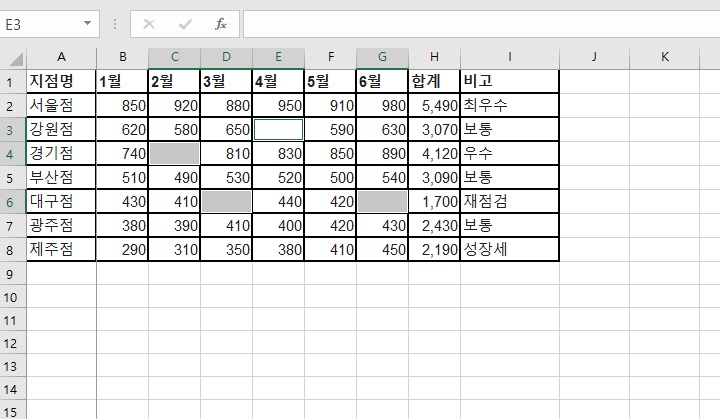The width and height of the screenshot is (720, 419).
Task: Select the 대구점 cell
Action: (61, 201)
